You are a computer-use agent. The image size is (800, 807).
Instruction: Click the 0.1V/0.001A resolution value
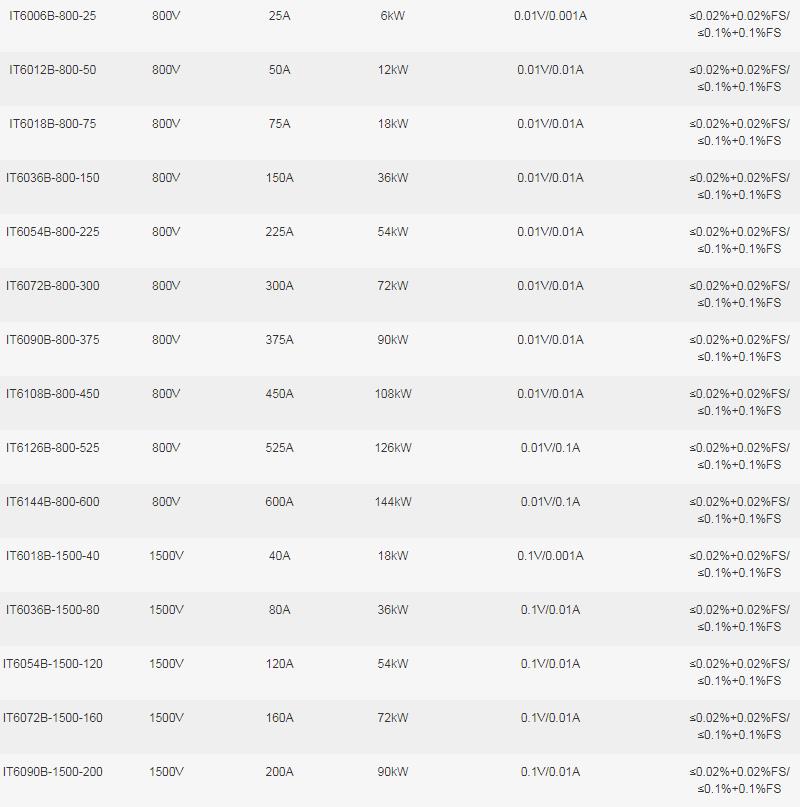pos(550,556)
